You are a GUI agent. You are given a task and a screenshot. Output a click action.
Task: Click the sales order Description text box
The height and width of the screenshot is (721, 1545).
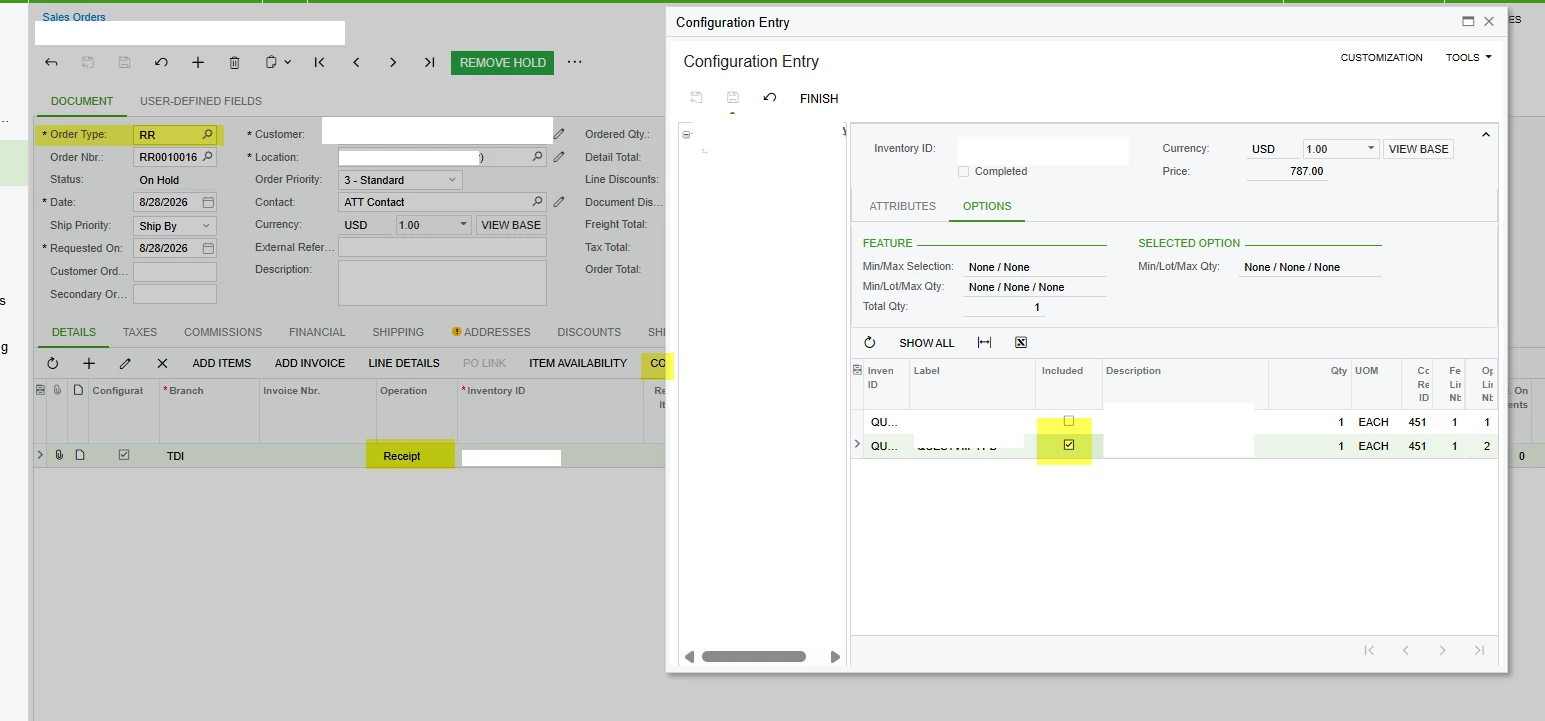click(442, 283)
